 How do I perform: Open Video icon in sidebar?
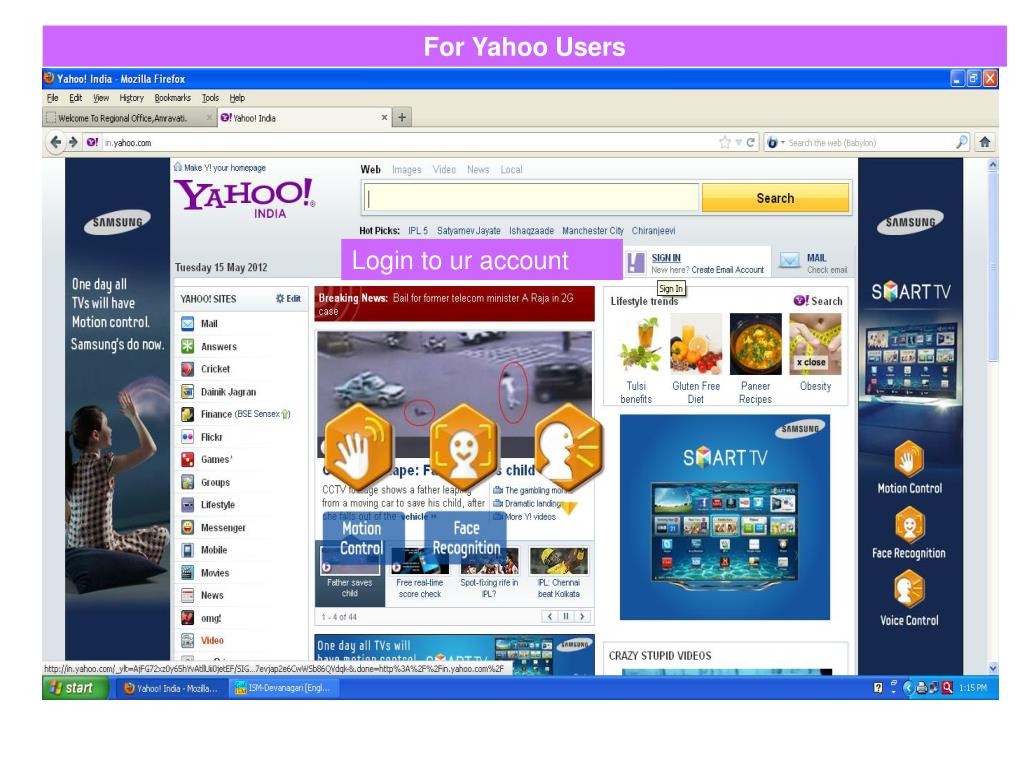pos(187,640)
